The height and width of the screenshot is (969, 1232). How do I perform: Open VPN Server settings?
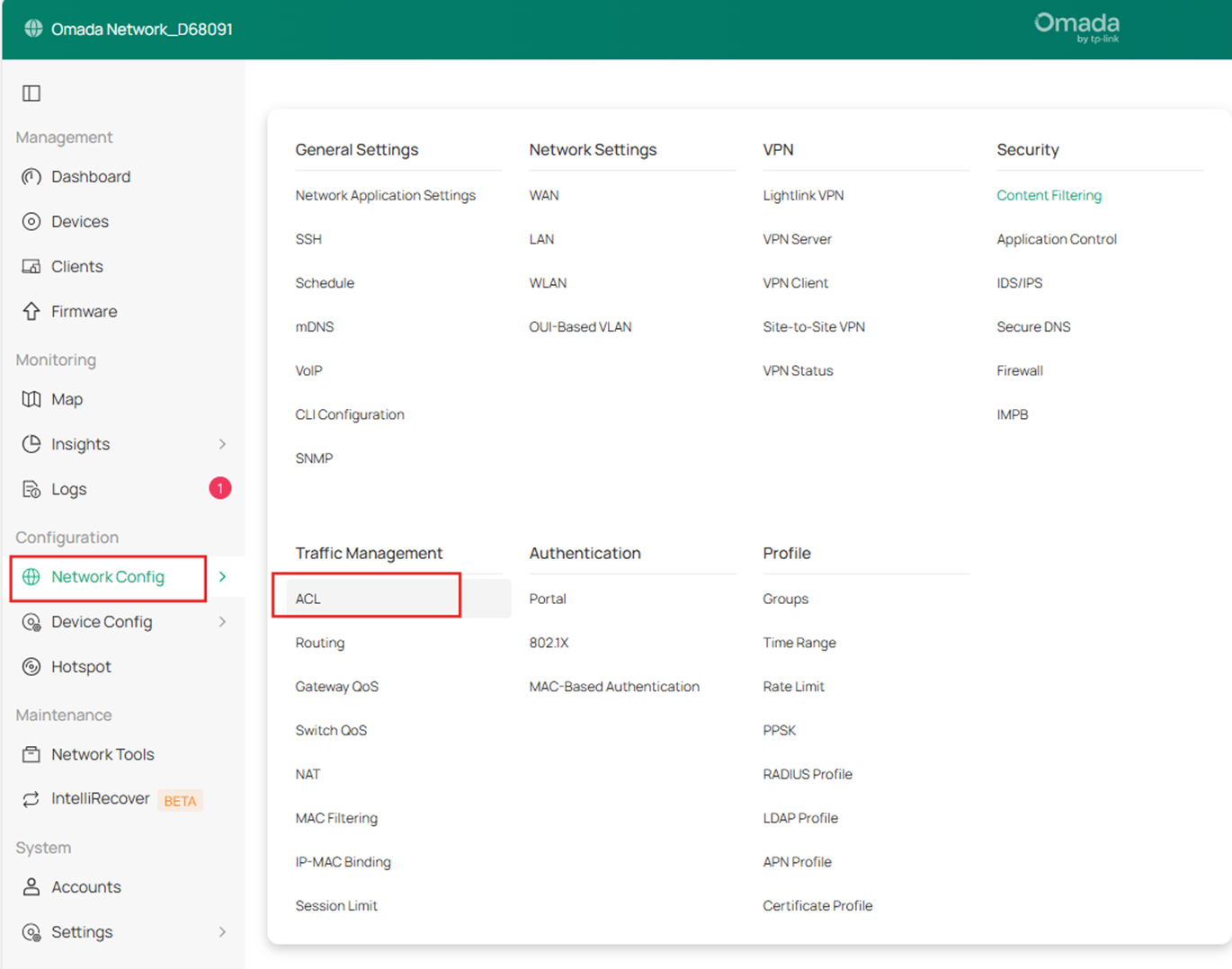797,239
